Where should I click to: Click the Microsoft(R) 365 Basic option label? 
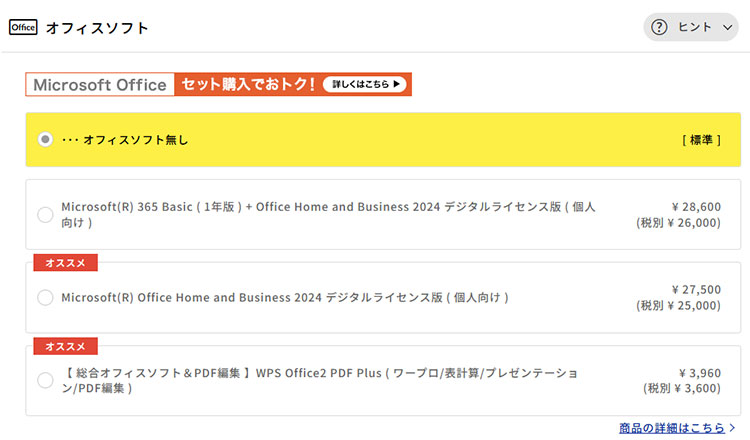click(x=328, y=214)
